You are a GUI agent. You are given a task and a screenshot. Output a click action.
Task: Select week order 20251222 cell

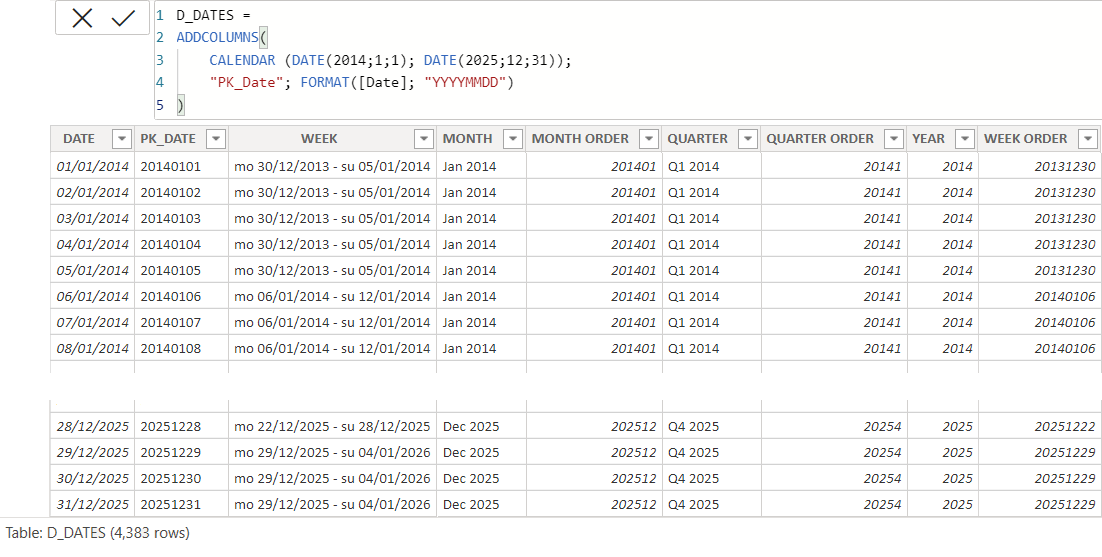1039,426
